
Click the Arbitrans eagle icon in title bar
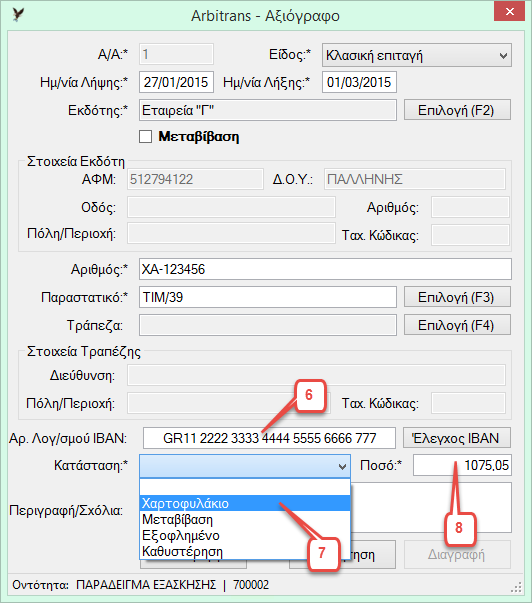(18, 15)
